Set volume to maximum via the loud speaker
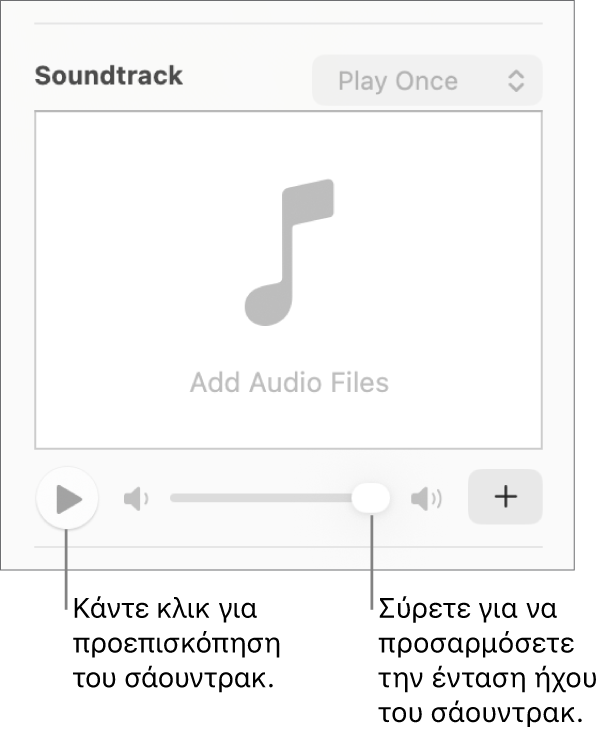Screen dimensions: 601x734 point(427,498)
